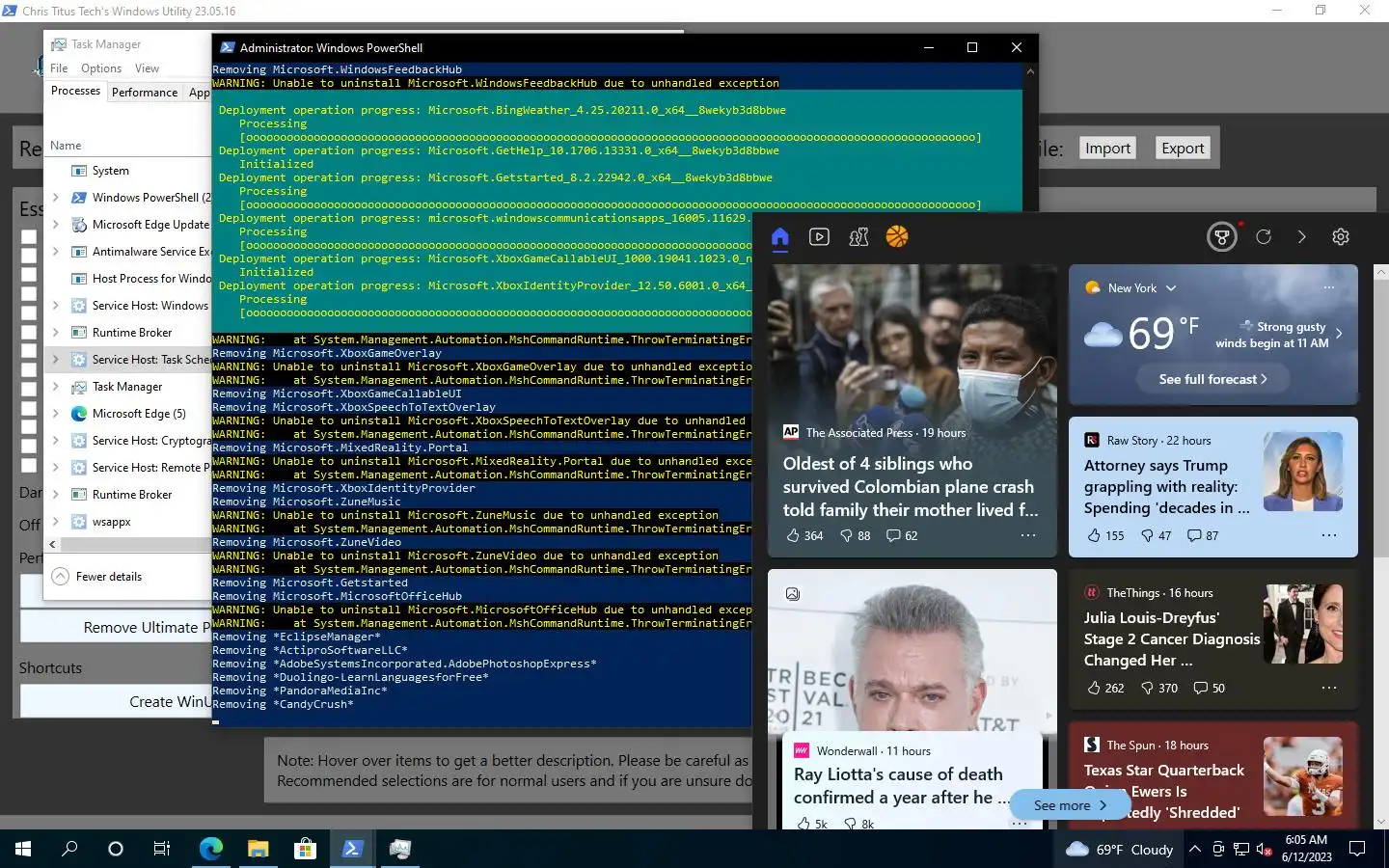Open comments (62) on plane crash story
This screenshot has height=868, width=1389.
click(x=903, y=535)
